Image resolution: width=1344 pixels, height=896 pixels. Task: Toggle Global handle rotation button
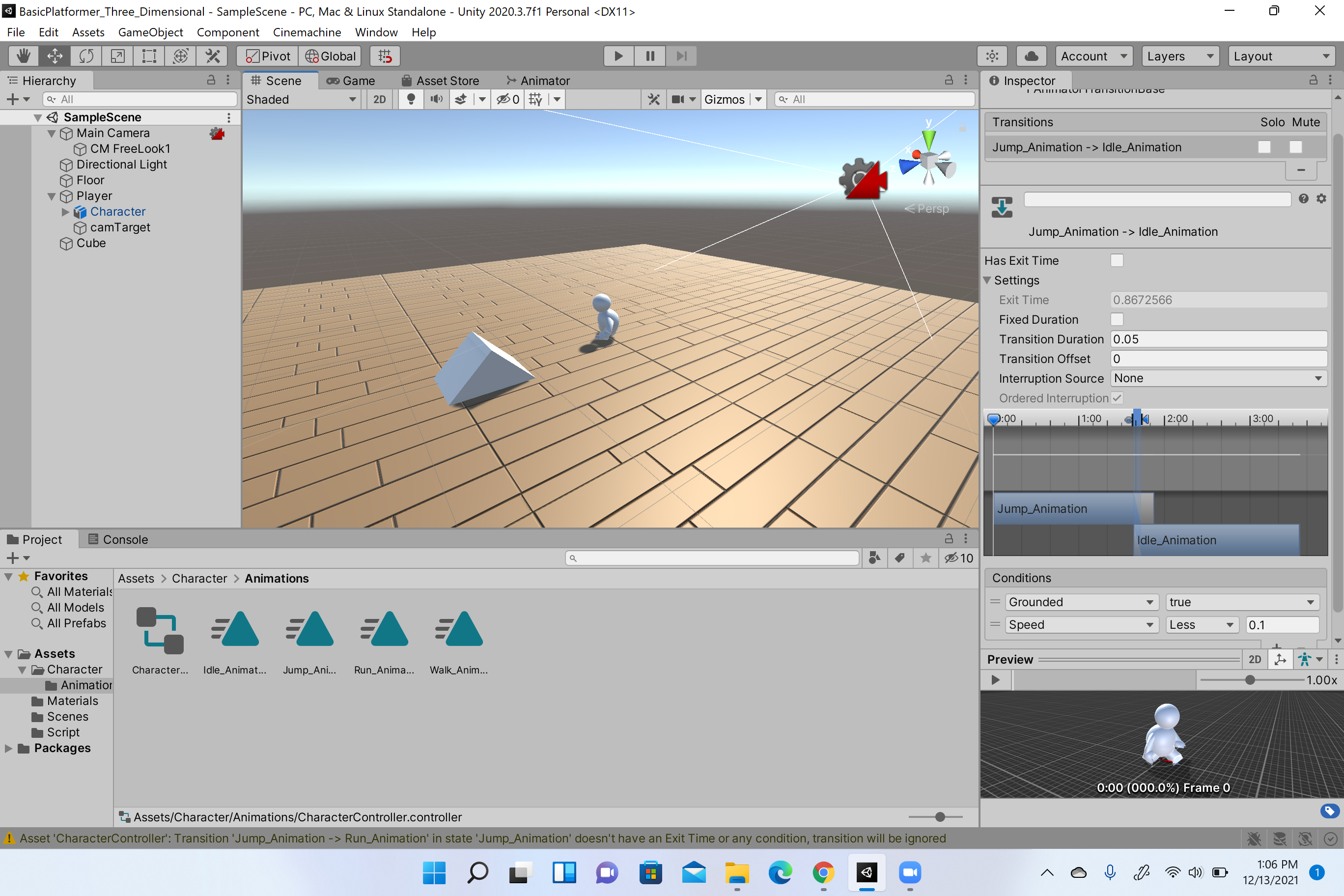[330, 56]
